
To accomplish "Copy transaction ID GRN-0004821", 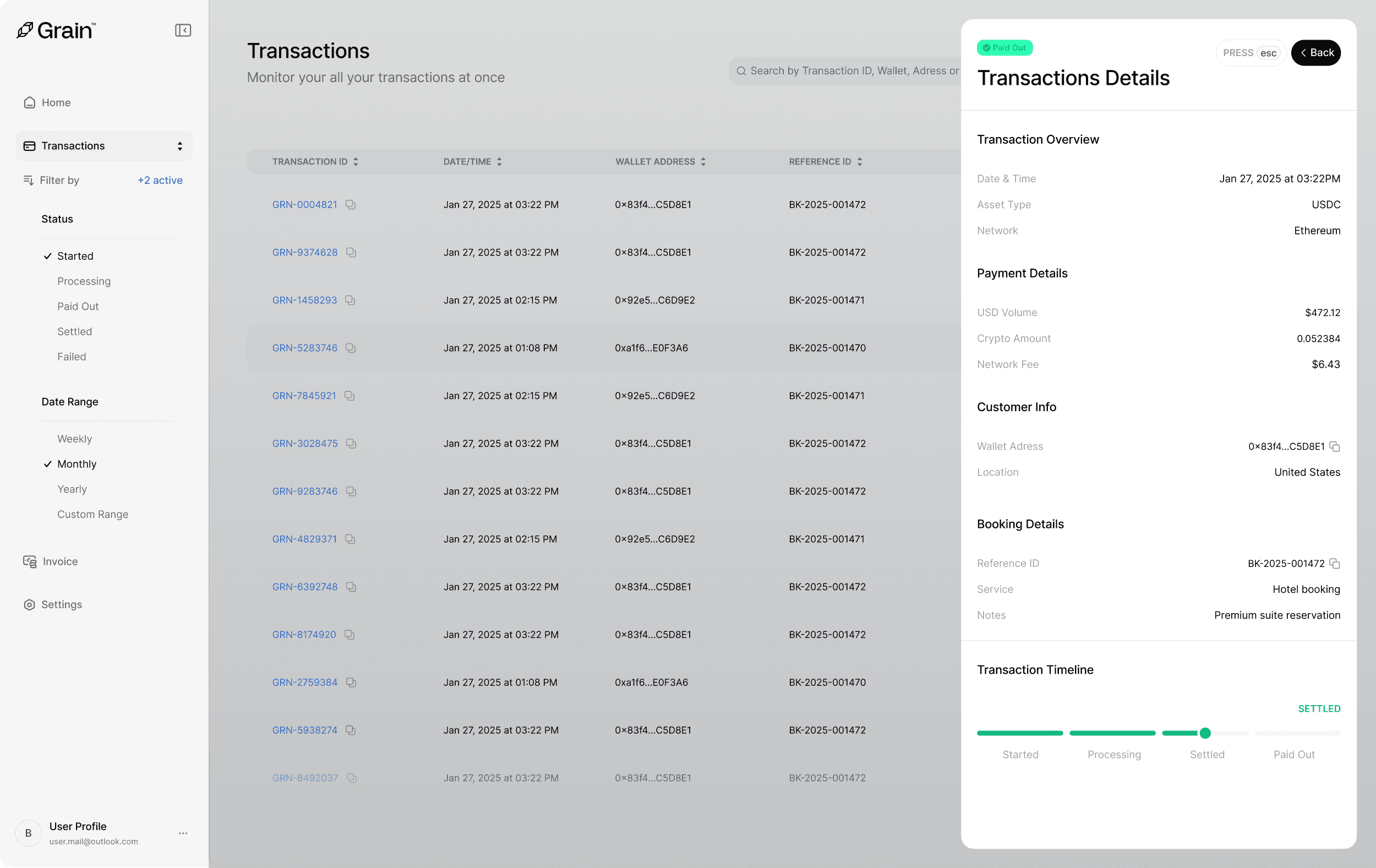I will pos(350,205).
